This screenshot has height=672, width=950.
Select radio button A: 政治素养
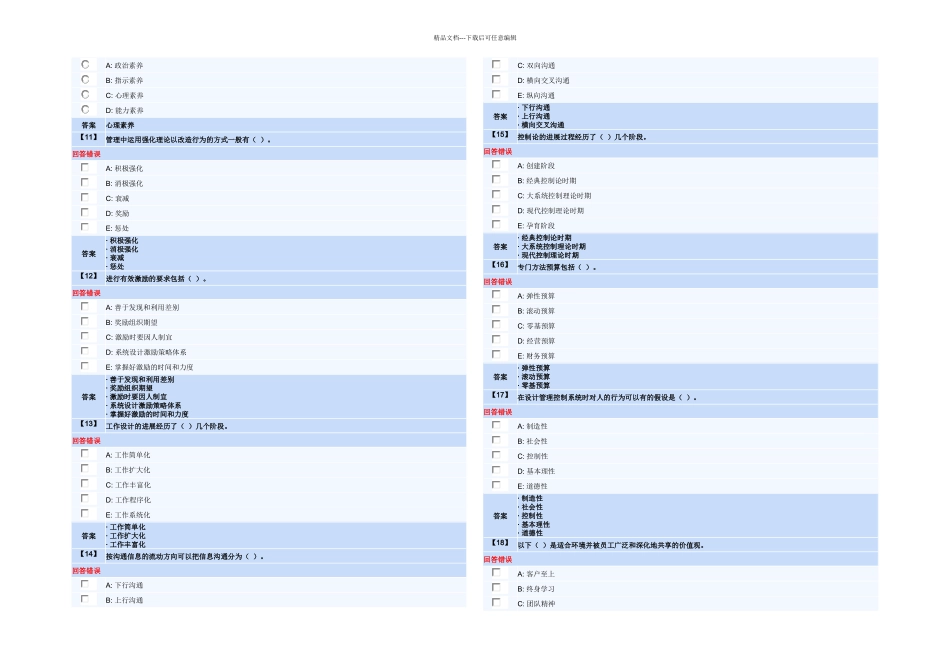click(x=85, y=64)
